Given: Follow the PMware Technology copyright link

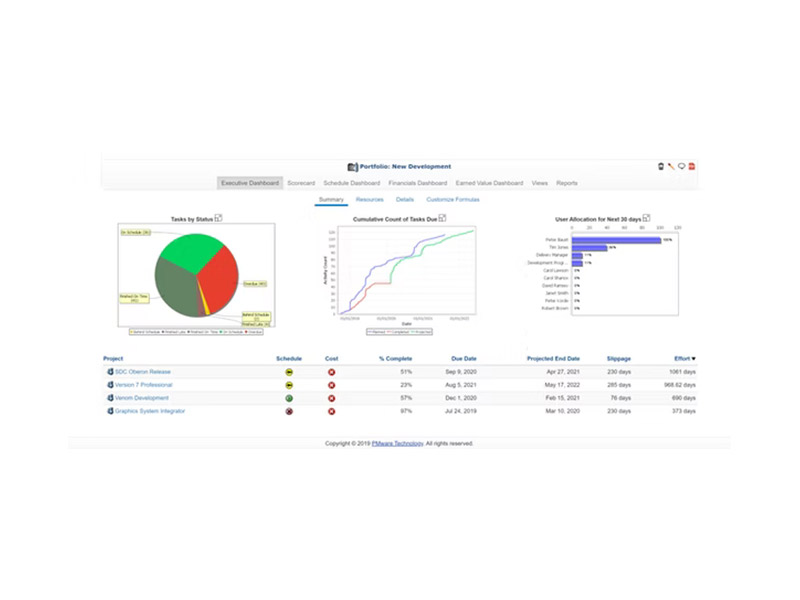Looking at the screenshot, I should point(397,441).
